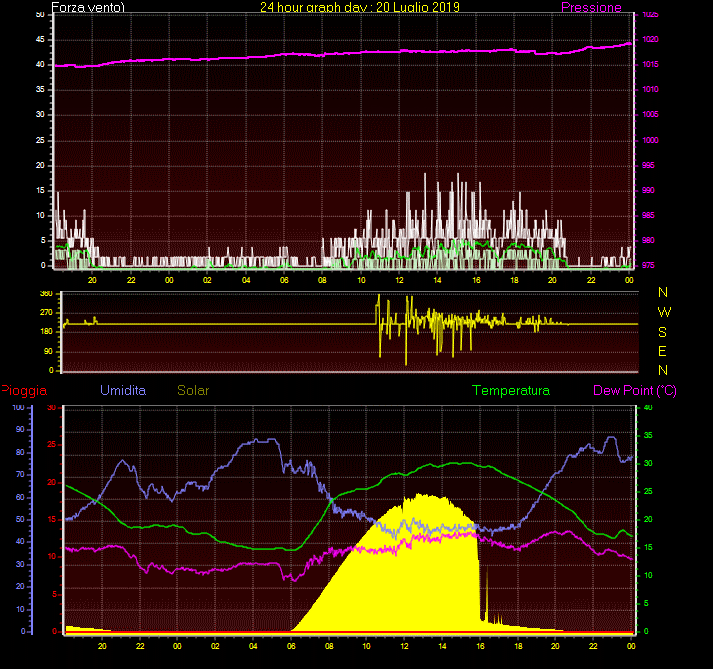Viewport: 713px width, 669px height.
Task: Click the 'Temperatura' legend label
Action: point(511,390)
